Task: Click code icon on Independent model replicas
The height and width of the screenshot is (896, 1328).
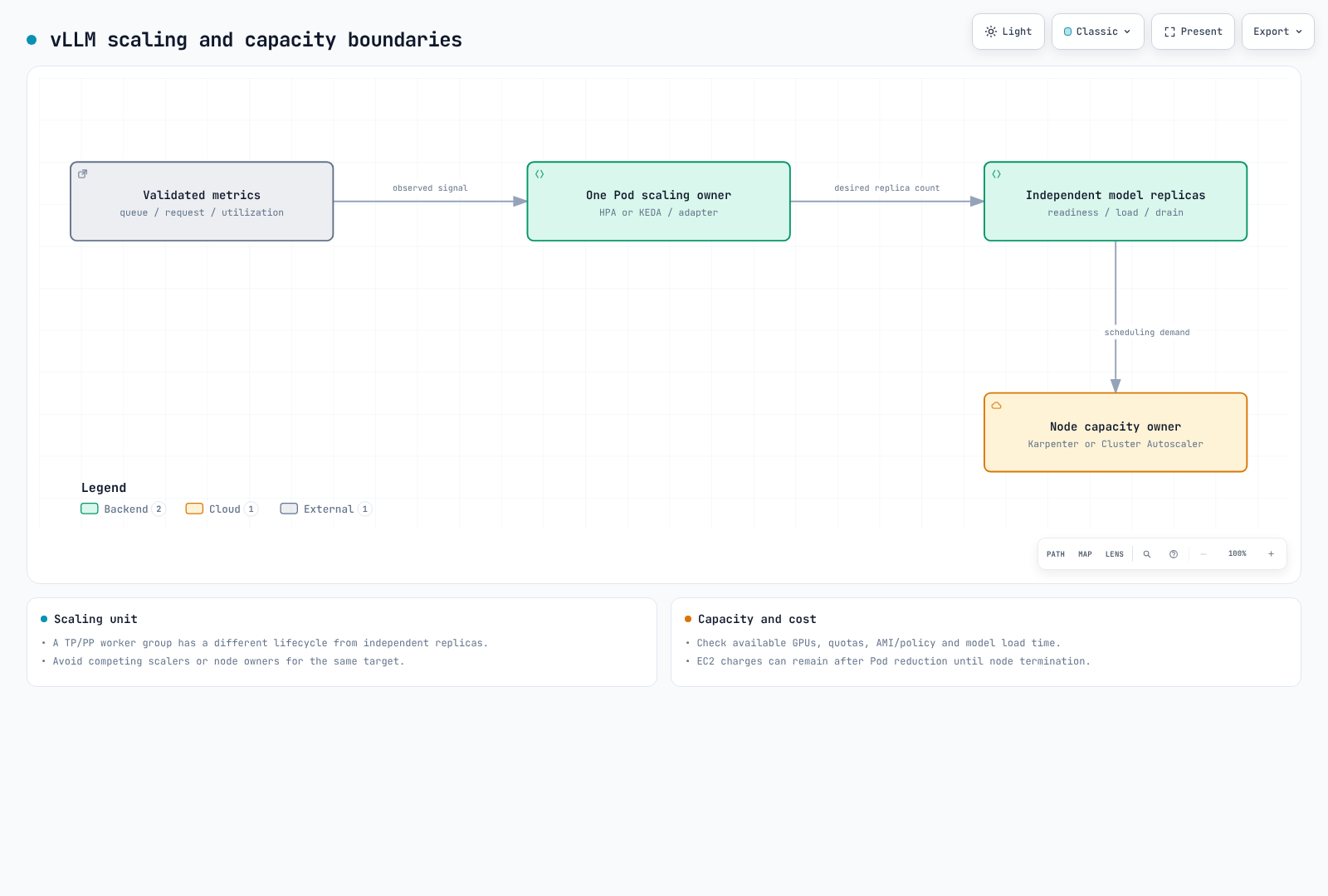Action: [997, 174]
